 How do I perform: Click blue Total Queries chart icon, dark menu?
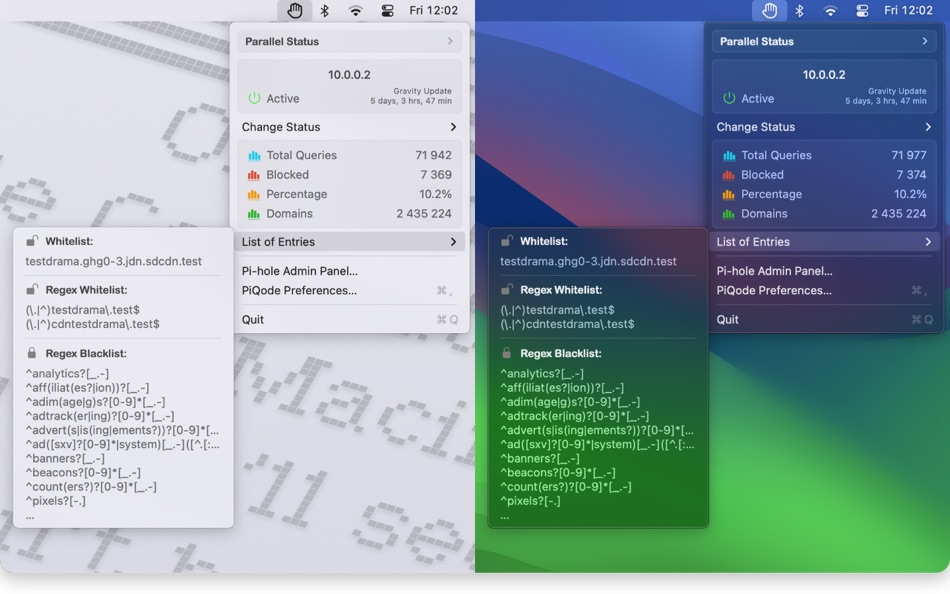pos(729,155)
